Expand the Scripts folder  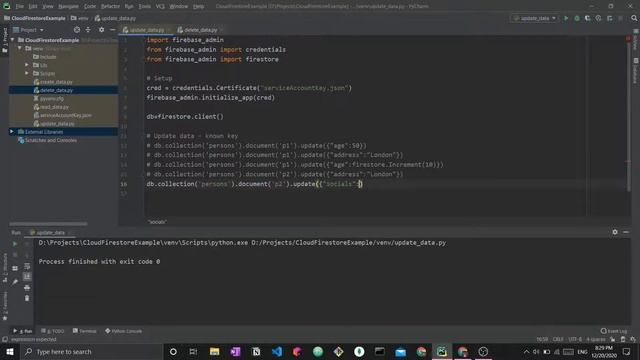point(27,73)
